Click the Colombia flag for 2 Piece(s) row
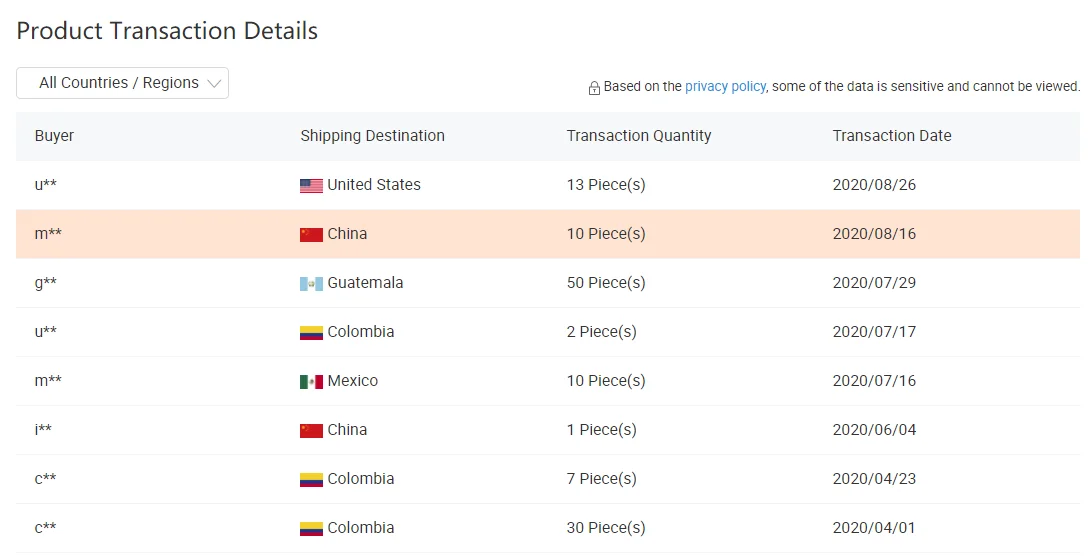 [x=311, y=332]
